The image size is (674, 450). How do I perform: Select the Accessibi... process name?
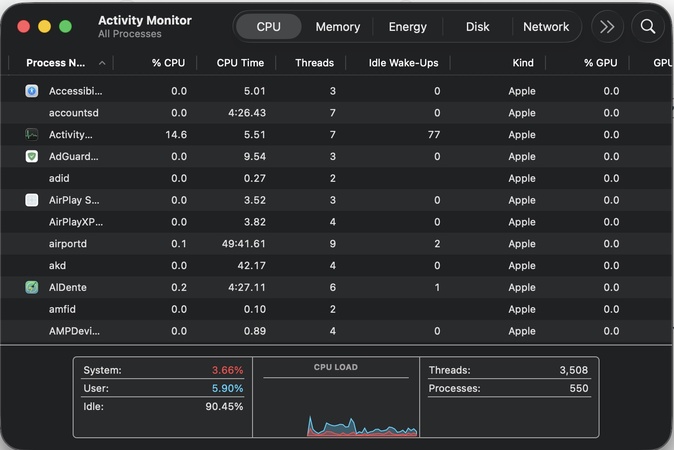[75, 91]
